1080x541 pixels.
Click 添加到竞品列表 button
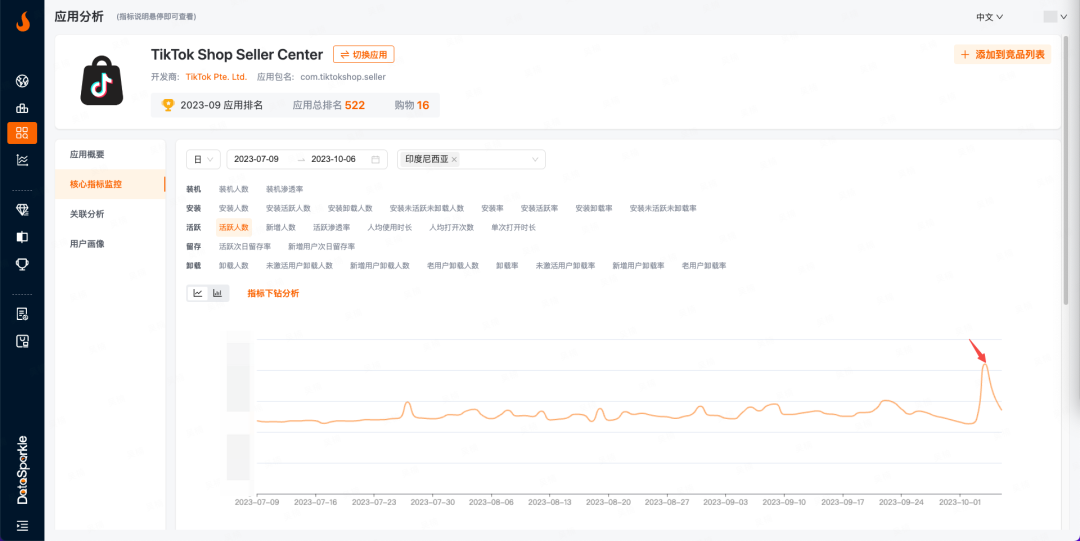(1002, 55)
